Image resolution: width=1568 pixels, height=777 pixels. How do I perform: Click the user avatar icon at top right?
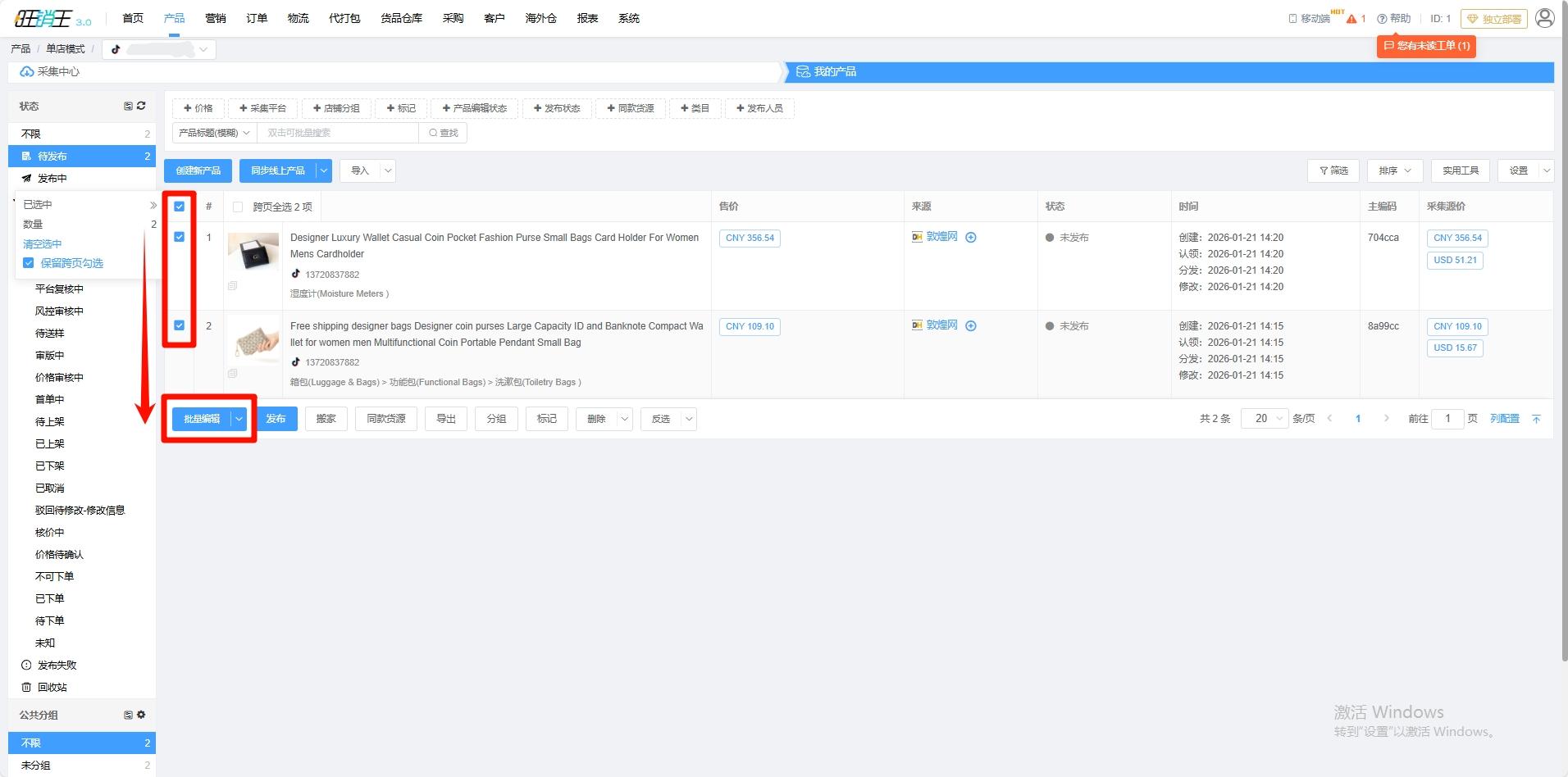[1544, 18]
